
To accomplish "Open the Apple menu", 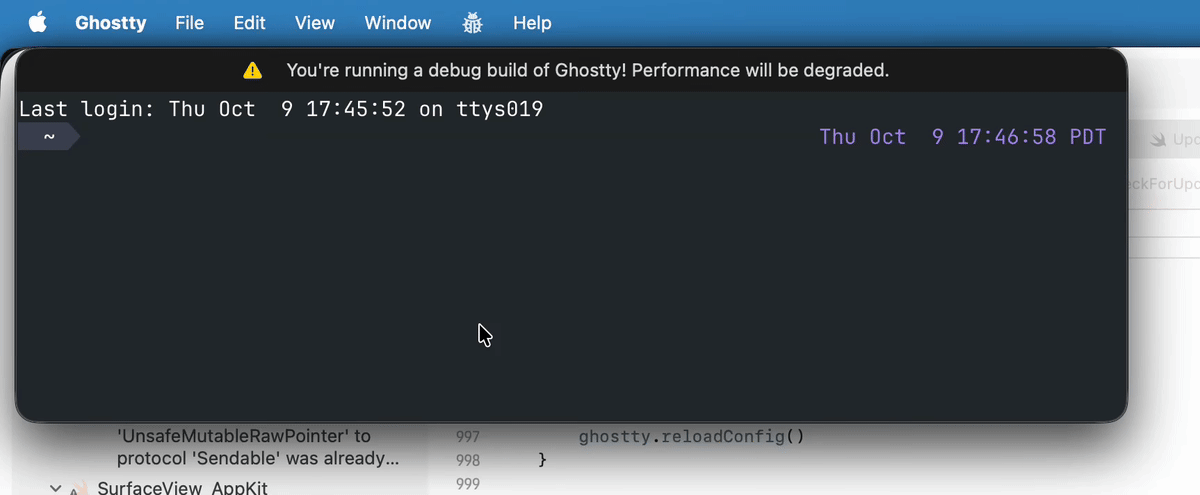I will coord(37,22).
